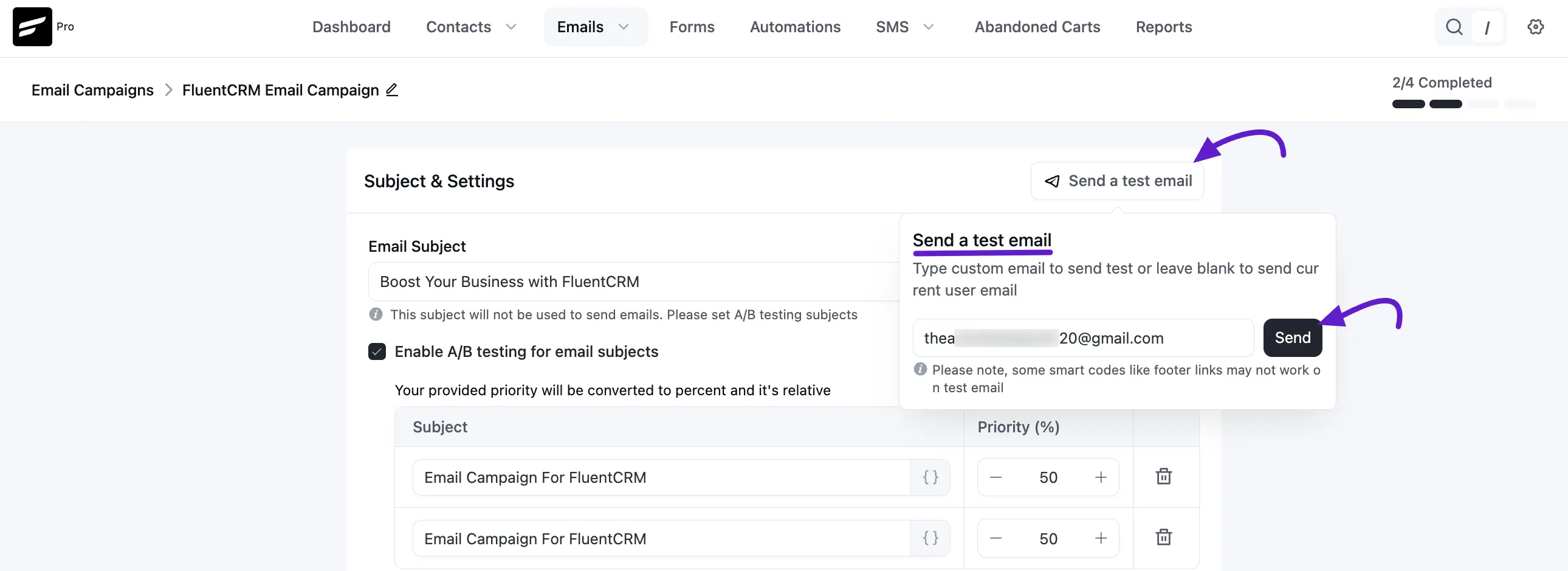
Task: Open the Abandoned Carts menu
Action: 1037,27
